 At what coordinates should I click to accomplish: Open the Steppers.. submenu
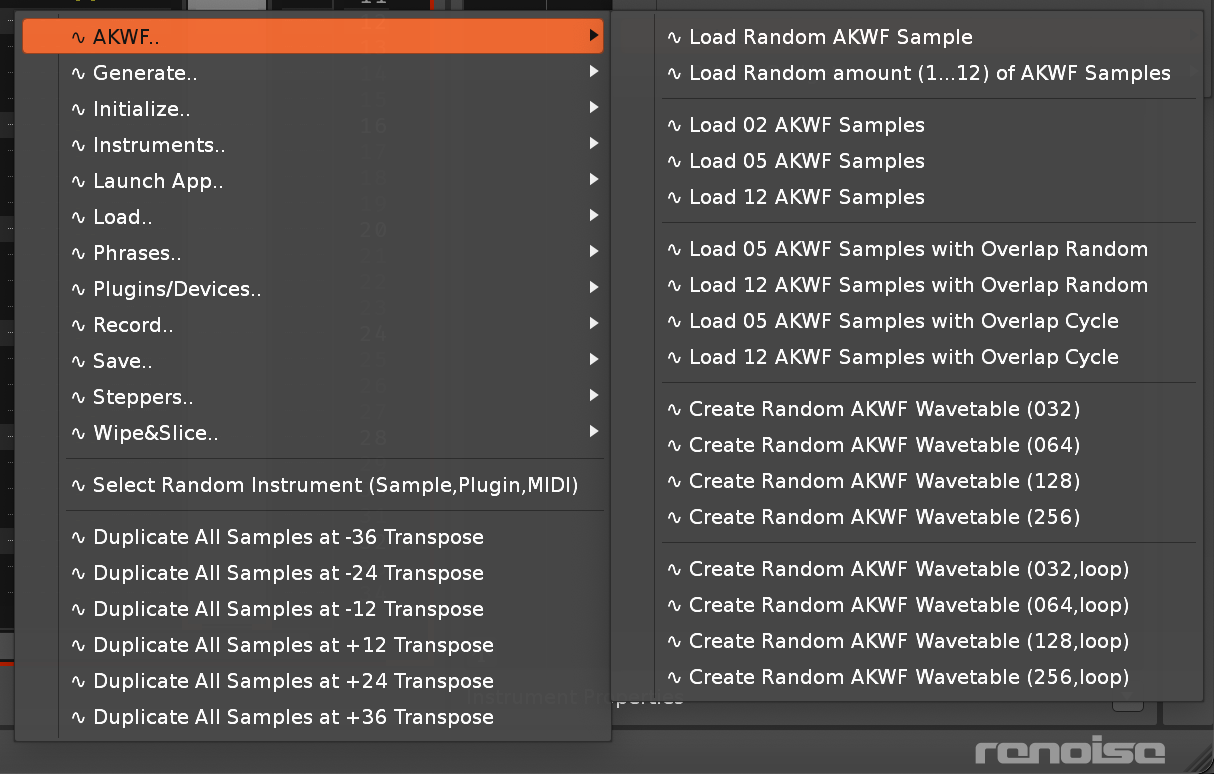pyautogui.click(x=312, y=397)
